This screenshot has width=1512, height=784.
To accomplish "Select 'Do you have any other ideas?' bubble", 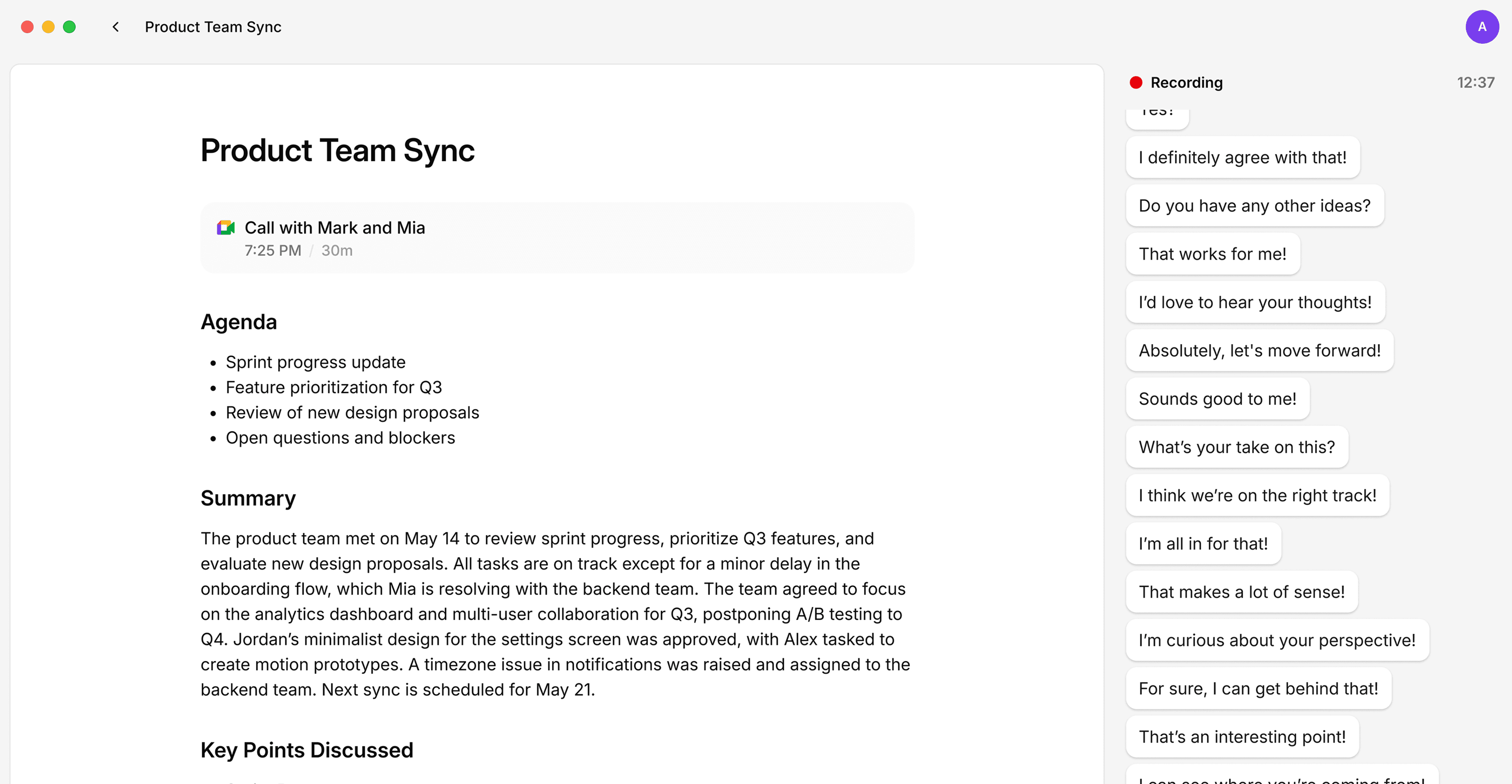I will click(x=1254, y=206).
